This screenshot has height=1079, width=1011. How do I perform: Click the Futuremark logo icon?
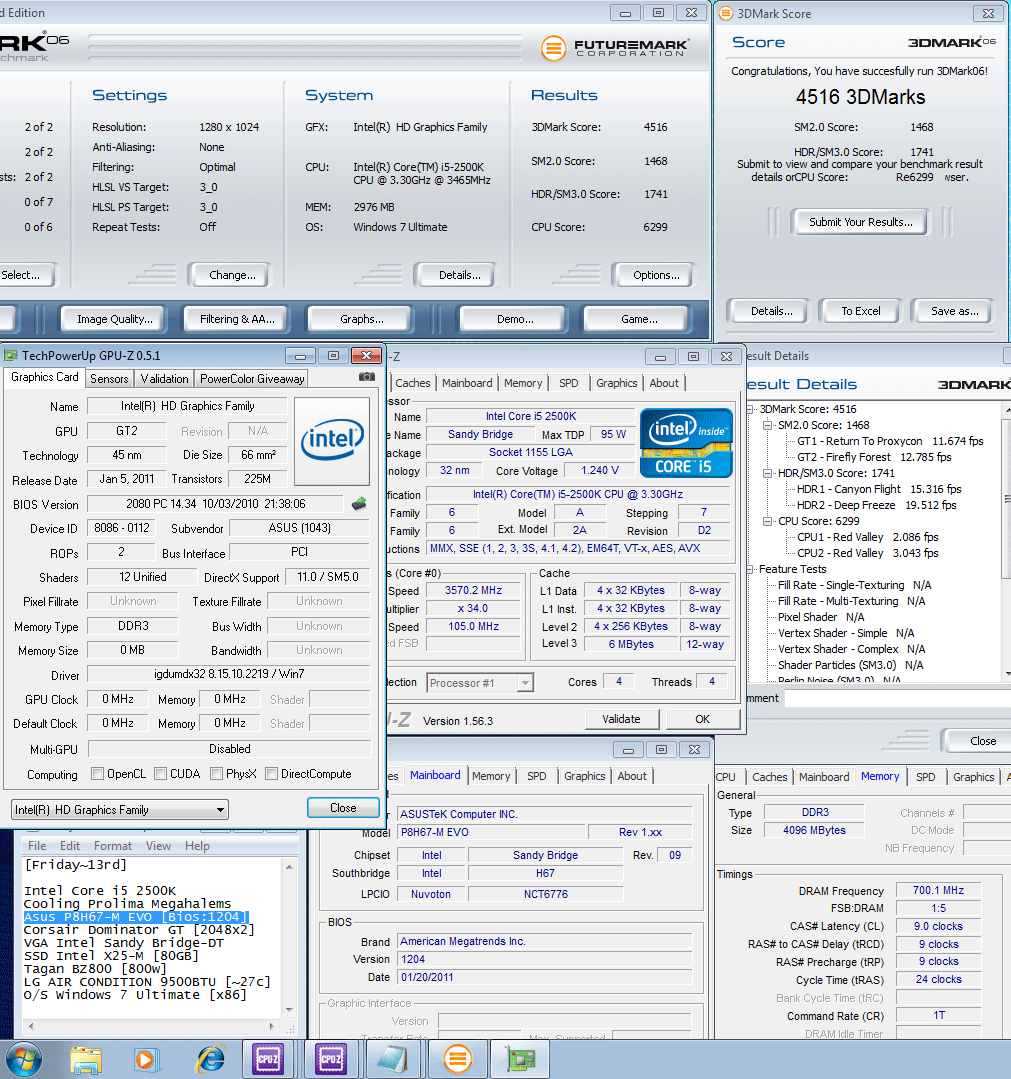pyautogui.click(x=553, y=48)
